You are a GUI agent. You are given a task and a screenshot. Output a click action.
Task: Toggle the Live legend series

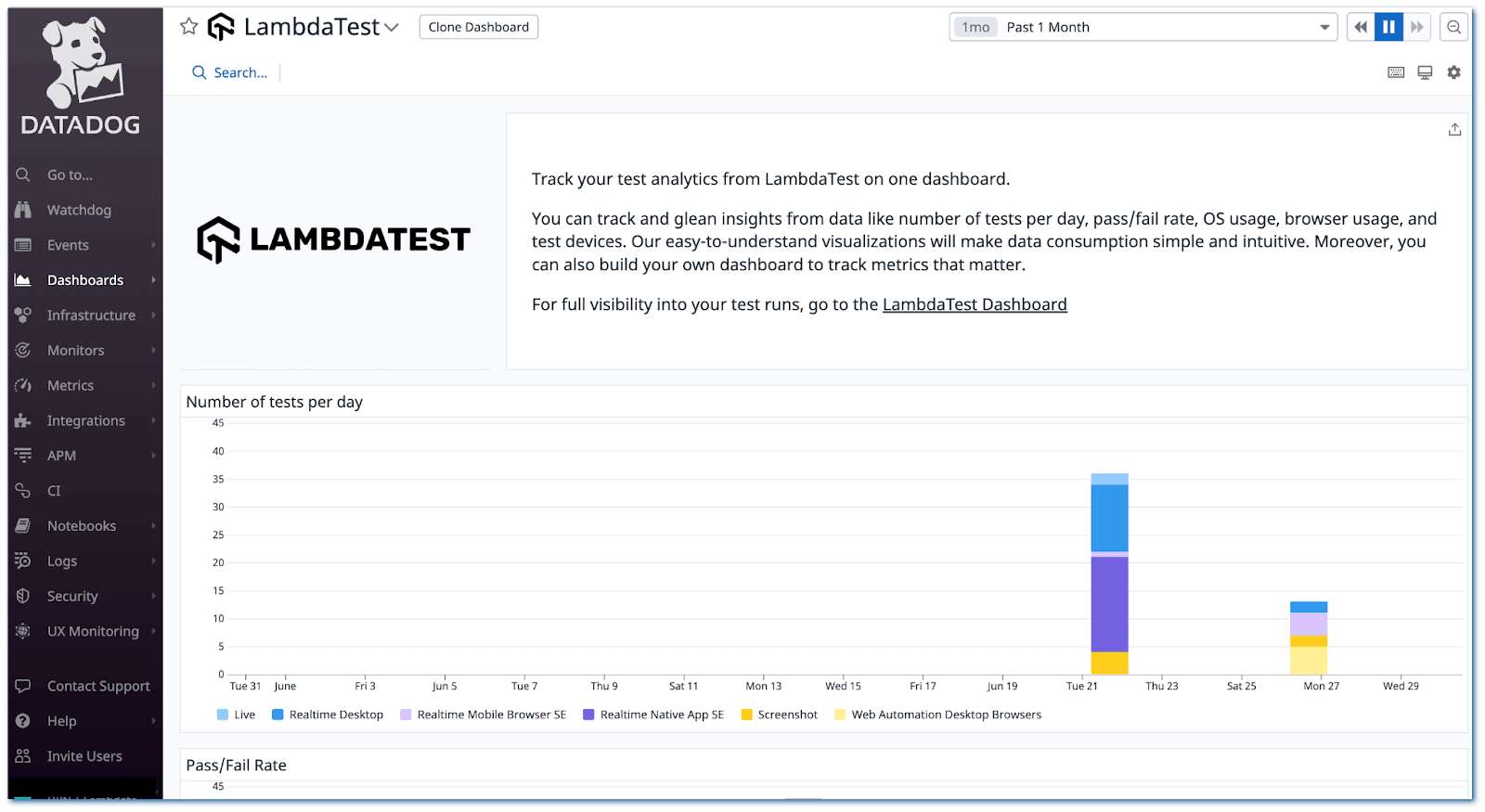pos(236,715)
